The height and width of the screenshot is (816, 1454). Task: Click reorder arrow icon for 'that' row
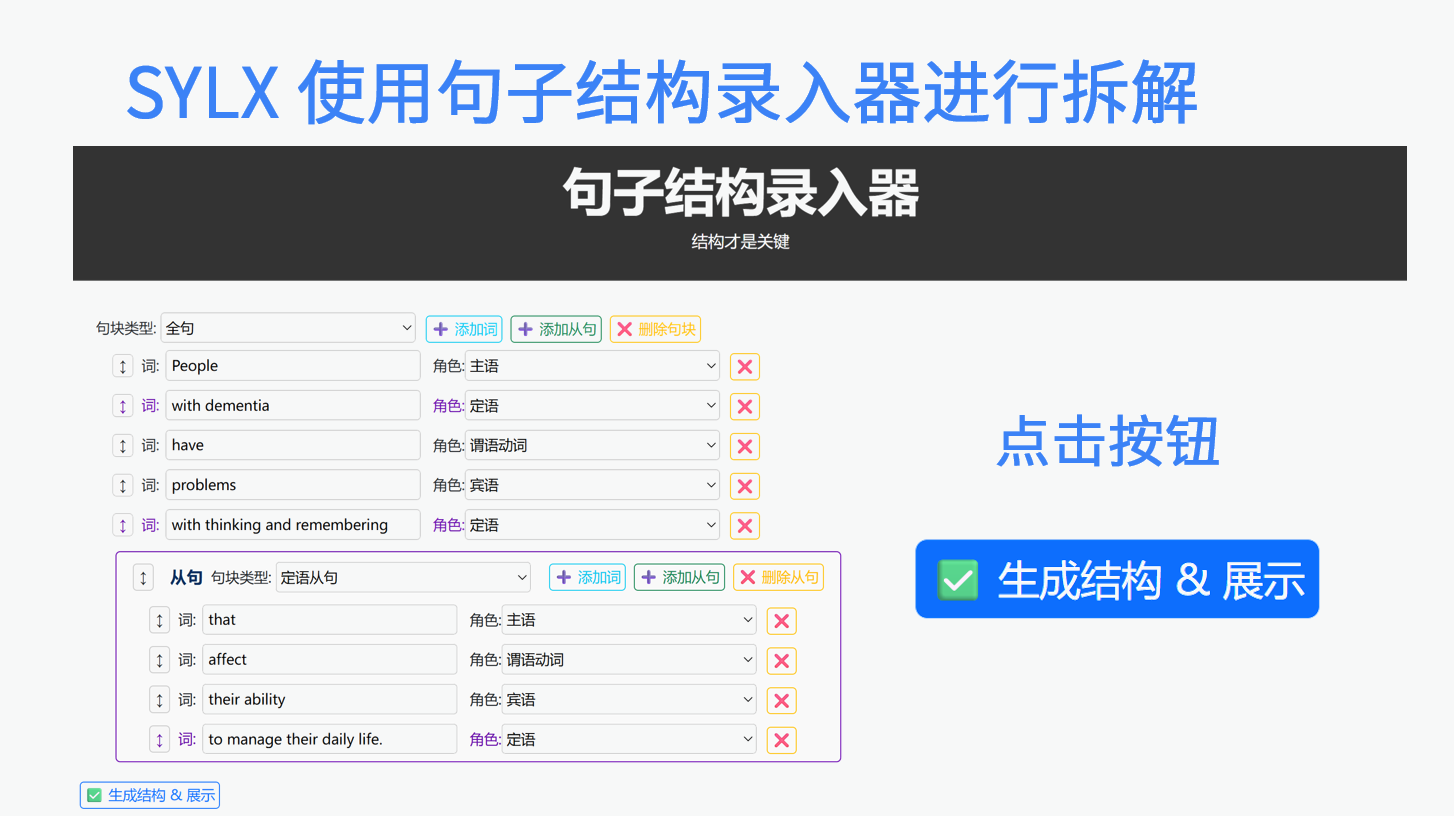pyautogui.click(x=160, y=620)
